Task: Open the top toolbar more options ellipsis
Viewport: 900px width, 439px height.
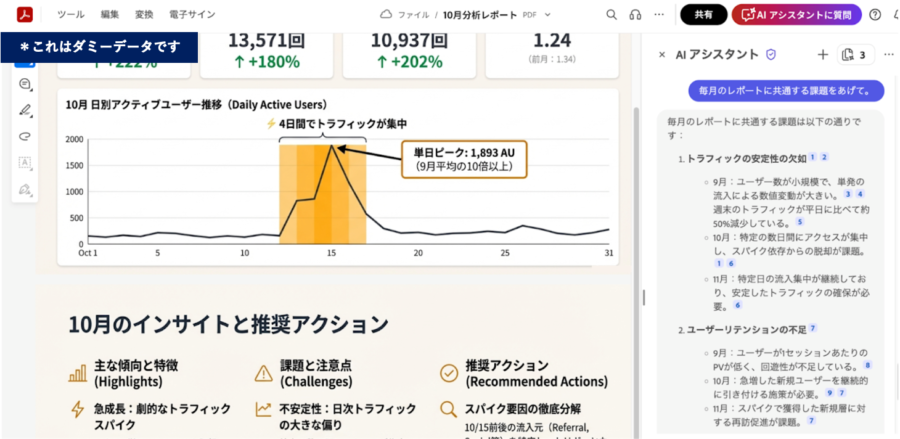Action: pos(659,14)
